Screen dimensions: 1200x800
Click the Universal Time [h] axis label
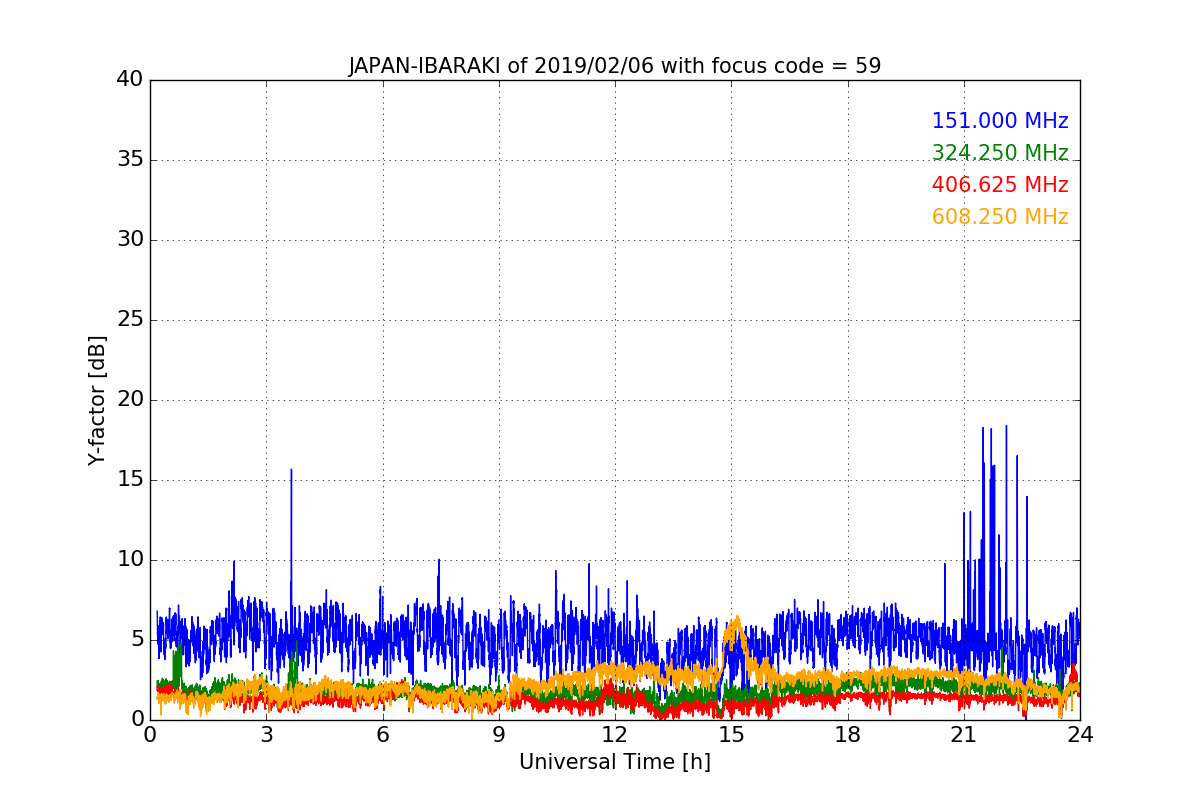(614, 762)
